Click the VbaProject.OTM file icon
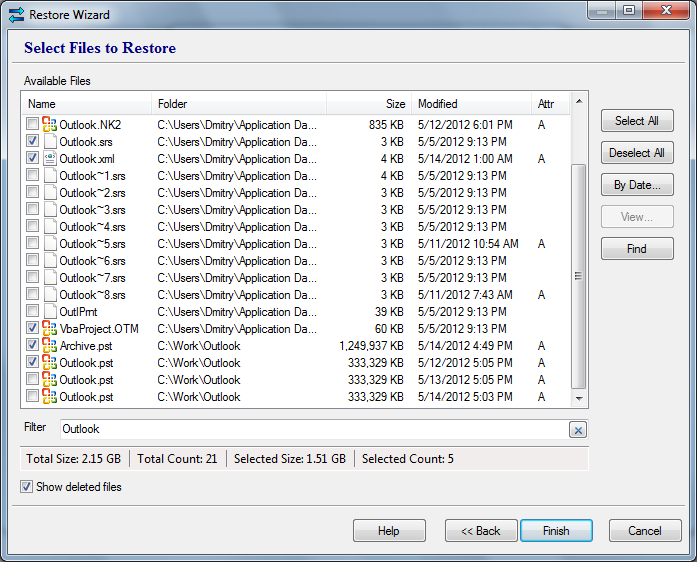 tap(49, 329)
